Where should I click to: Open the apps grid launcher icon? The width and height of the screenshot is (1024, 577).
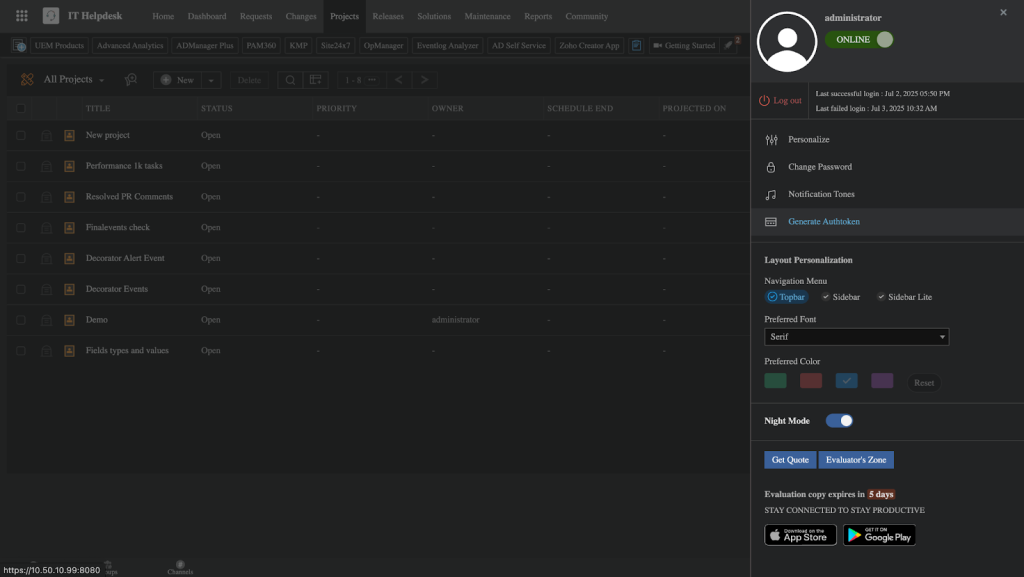tap(22, 16)
